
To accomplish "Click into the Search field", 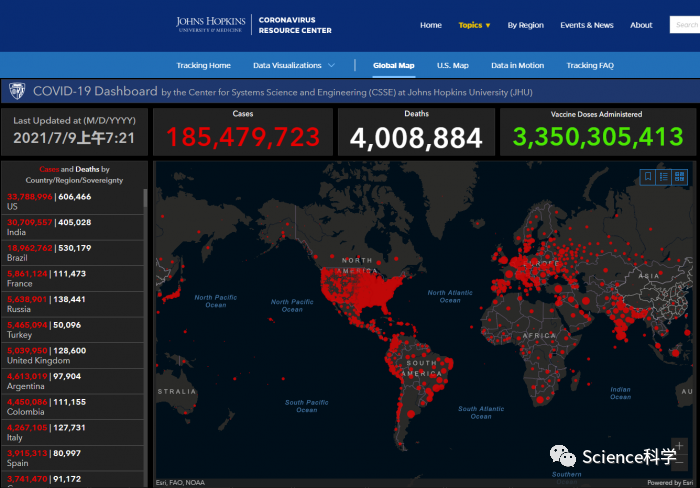I will pyautogui.click(x=685, y=25).
